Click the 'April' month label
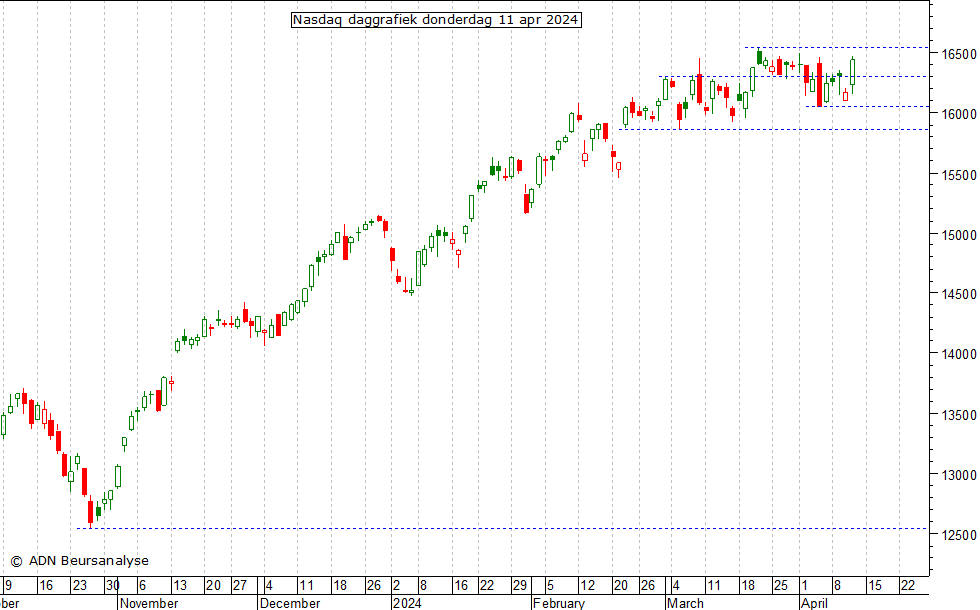Screen dimensions: 980x610 814,603
